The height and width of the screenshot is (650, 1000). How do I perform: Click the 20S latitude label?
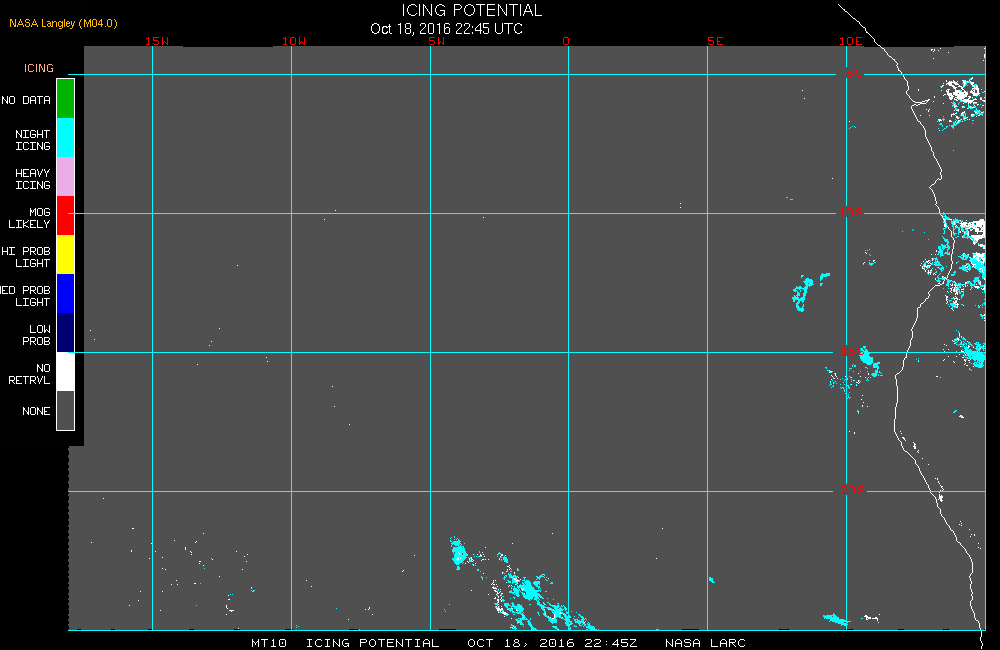point(853,491)
